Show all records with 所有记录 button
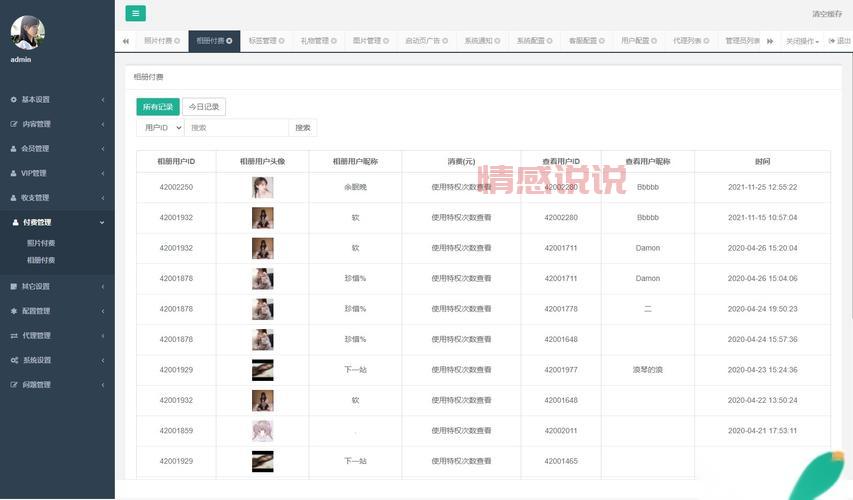 click(x=158, y=107)
